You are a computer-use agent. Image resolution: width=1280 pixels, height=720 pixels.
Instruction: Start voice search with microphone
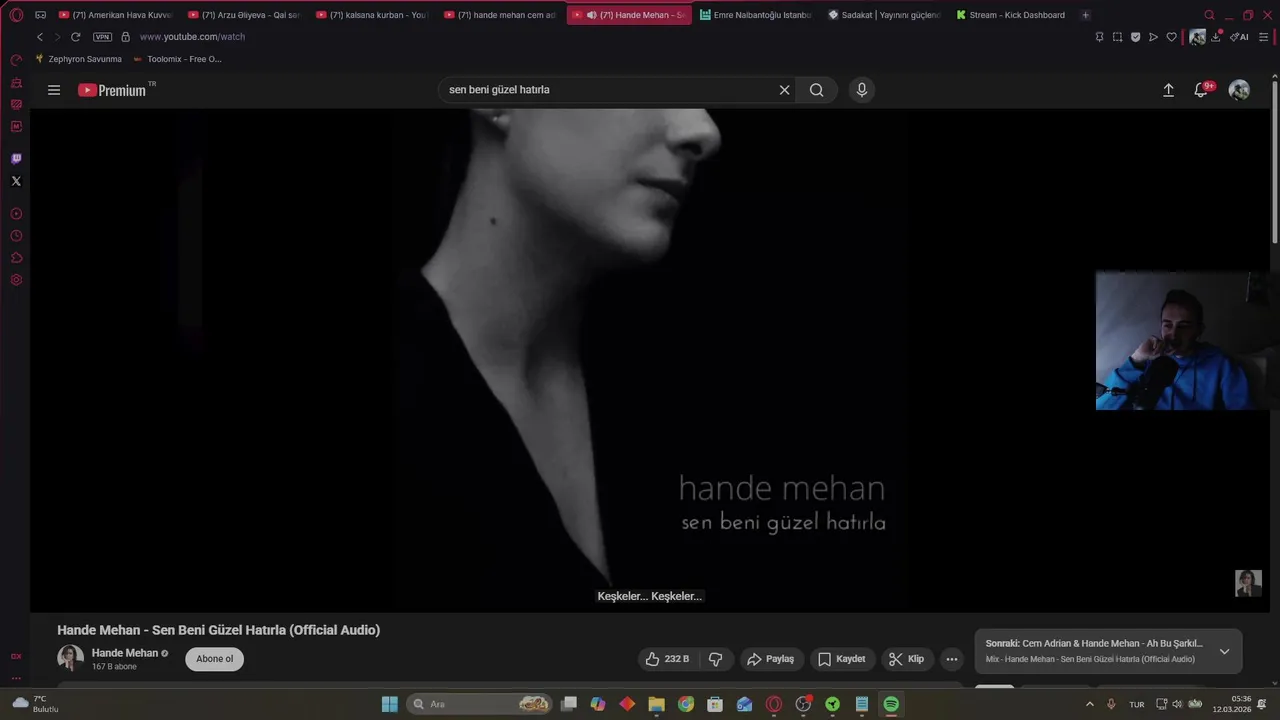pos(862,90)
